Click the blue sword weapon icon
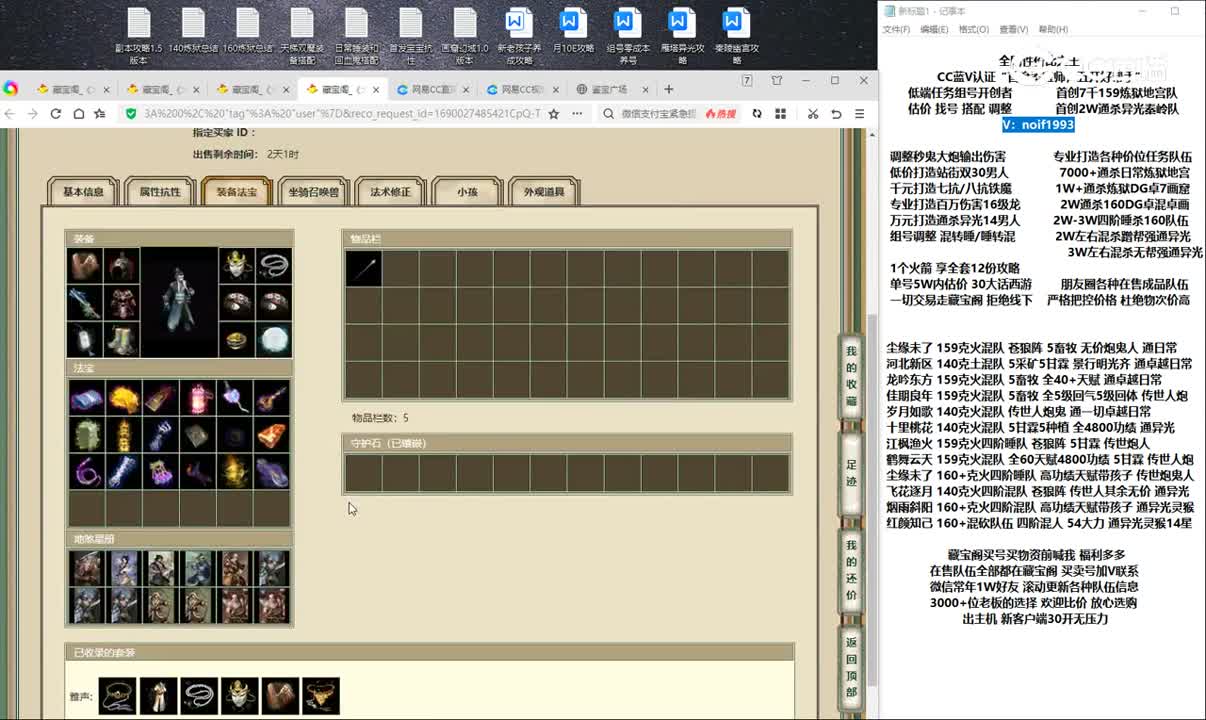Viewport: 1206px width, 720px height. pos(85,303)
